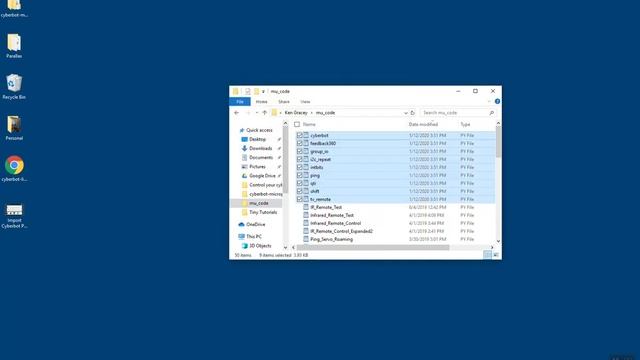Sort by Date modified column header
Screen dimensions: 640x360
click(x=423, y=124)
